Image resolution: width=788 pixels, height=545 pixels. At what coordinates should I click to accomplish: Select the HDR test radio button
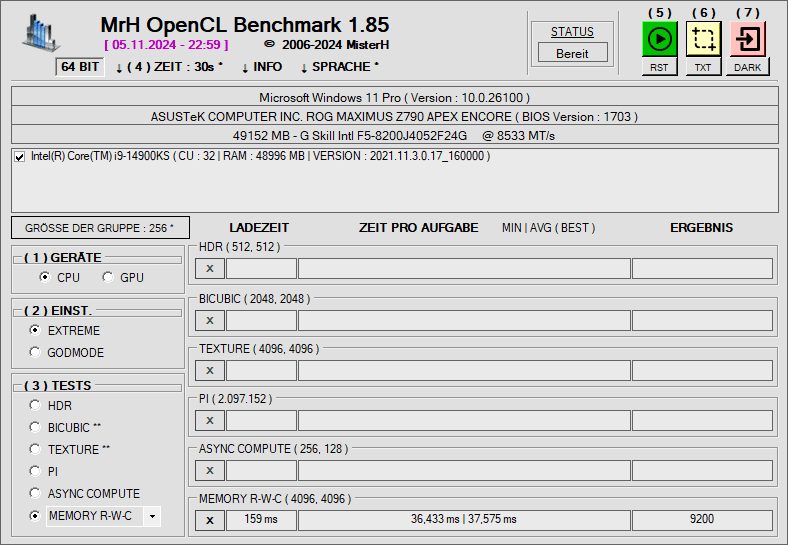[x=35, y=405]
